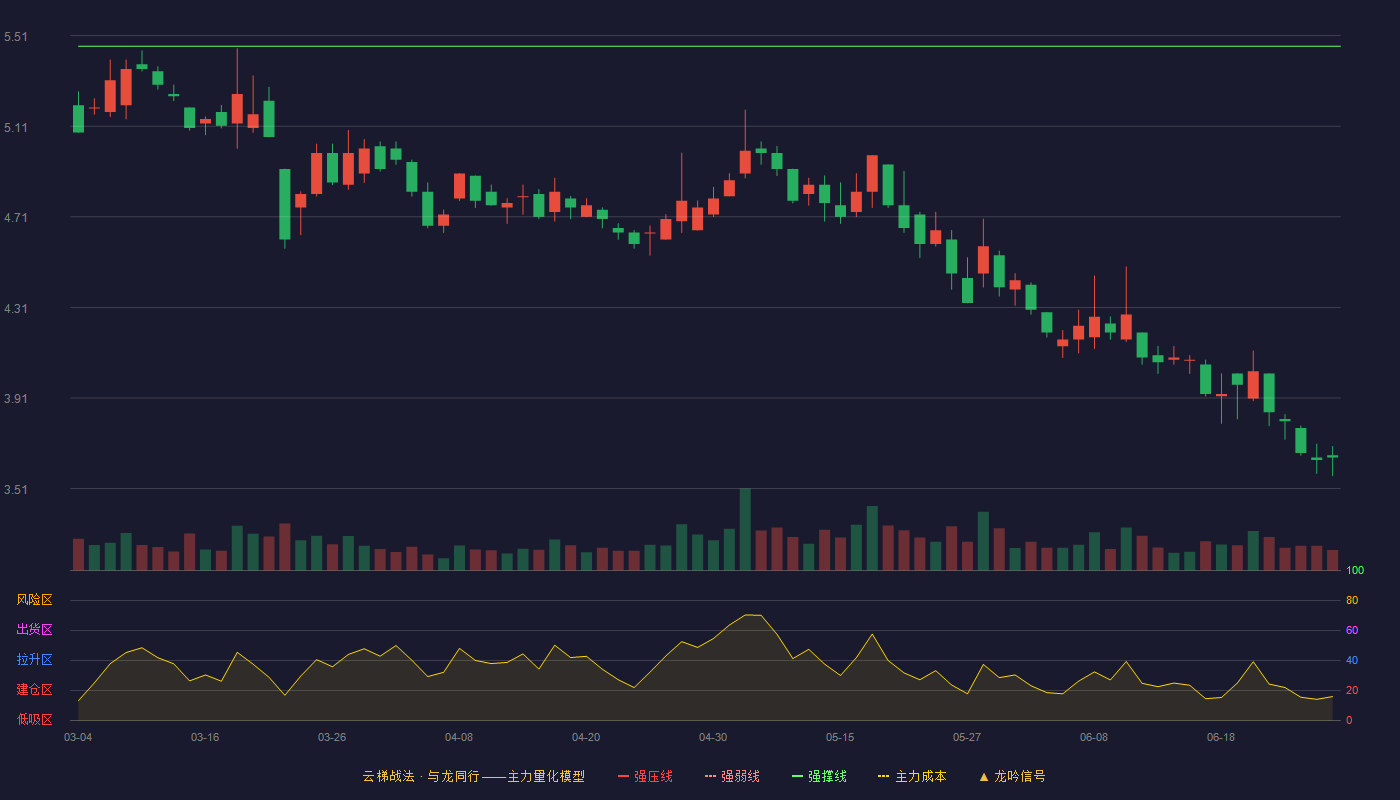Toggle the 主力成本 legend series

[x=912, y=776]
